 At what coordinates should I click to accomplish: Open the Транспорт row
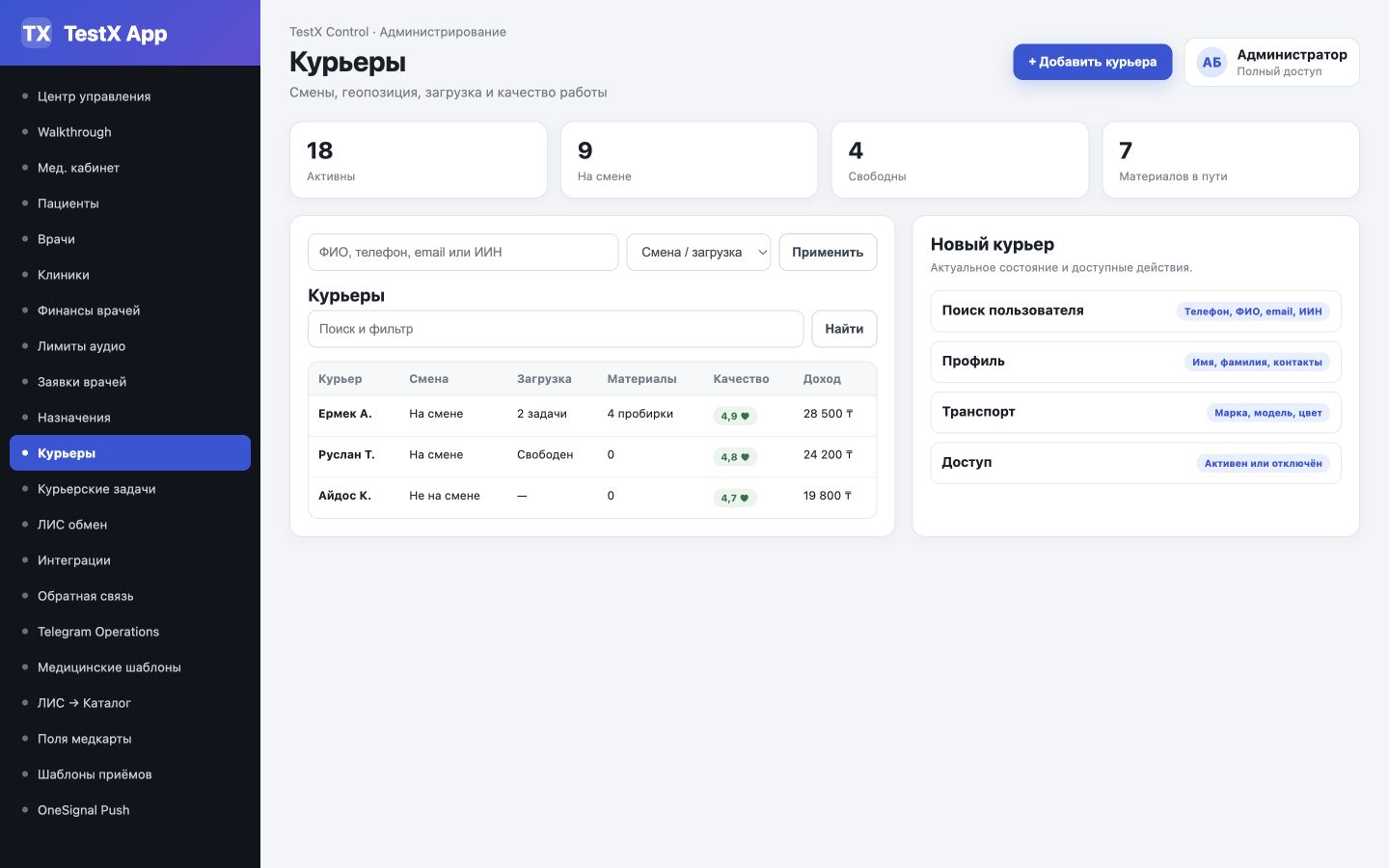[x=1135, y=413]
